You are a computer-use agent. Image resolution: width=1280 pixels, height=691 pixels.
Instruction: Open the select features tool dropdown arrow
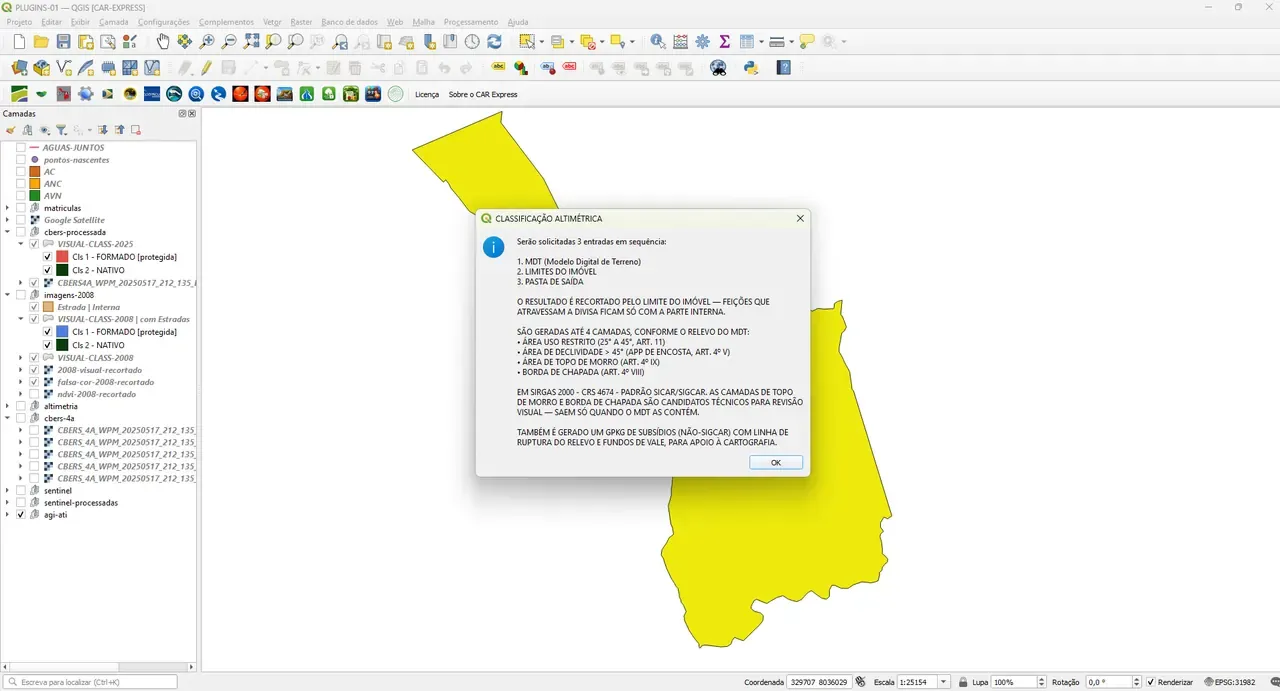tap(541, 42)
